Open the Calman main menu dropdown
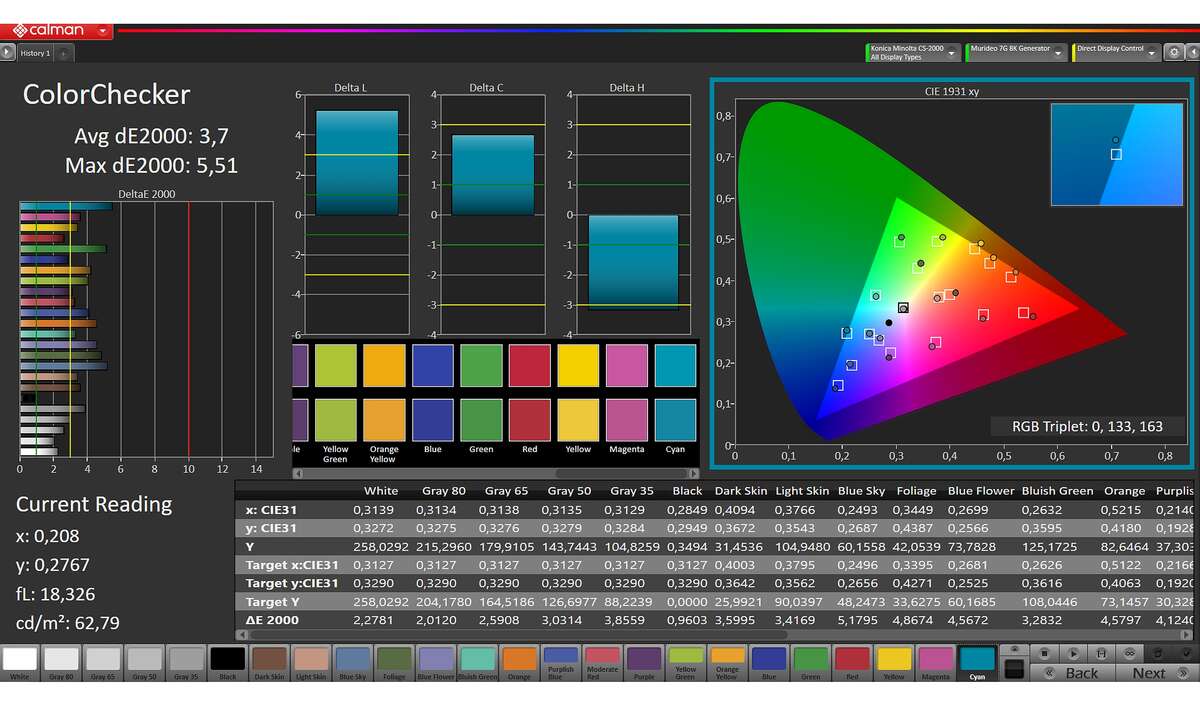The width and height of the screenshot is (1200, 720). pyautogui.click(x=103, y=31)
